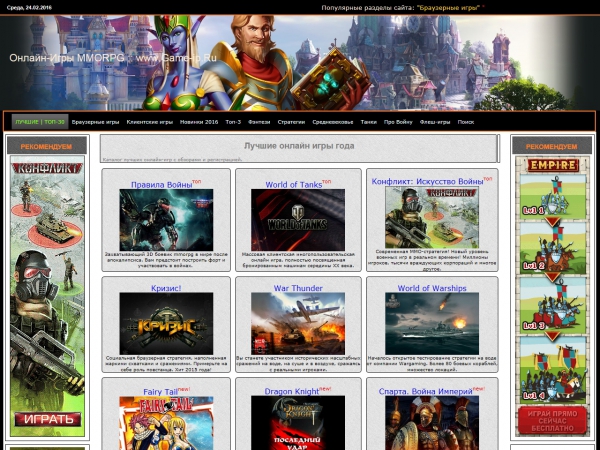
Task: Open the Танки category
Action: click(368, 122)
